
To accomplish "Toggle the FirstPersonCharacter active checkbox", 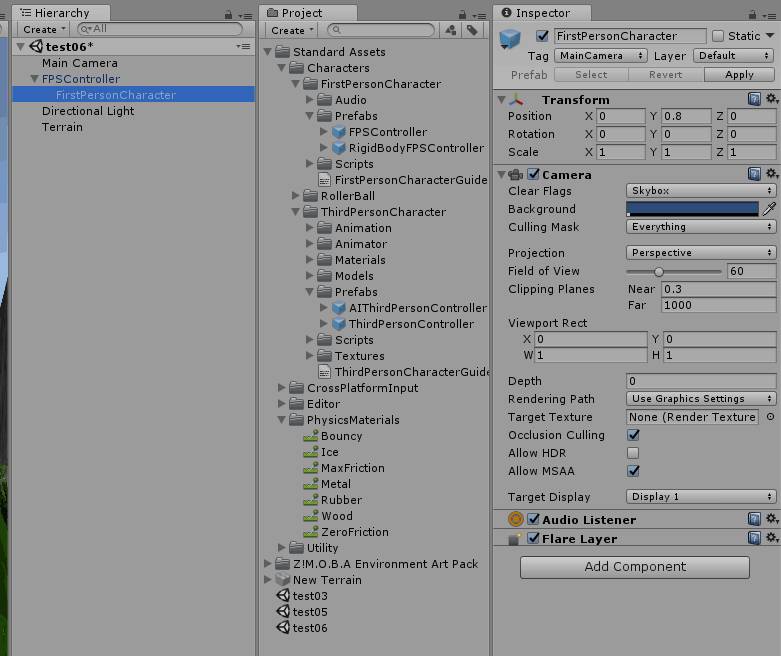I will coord(542,36).
